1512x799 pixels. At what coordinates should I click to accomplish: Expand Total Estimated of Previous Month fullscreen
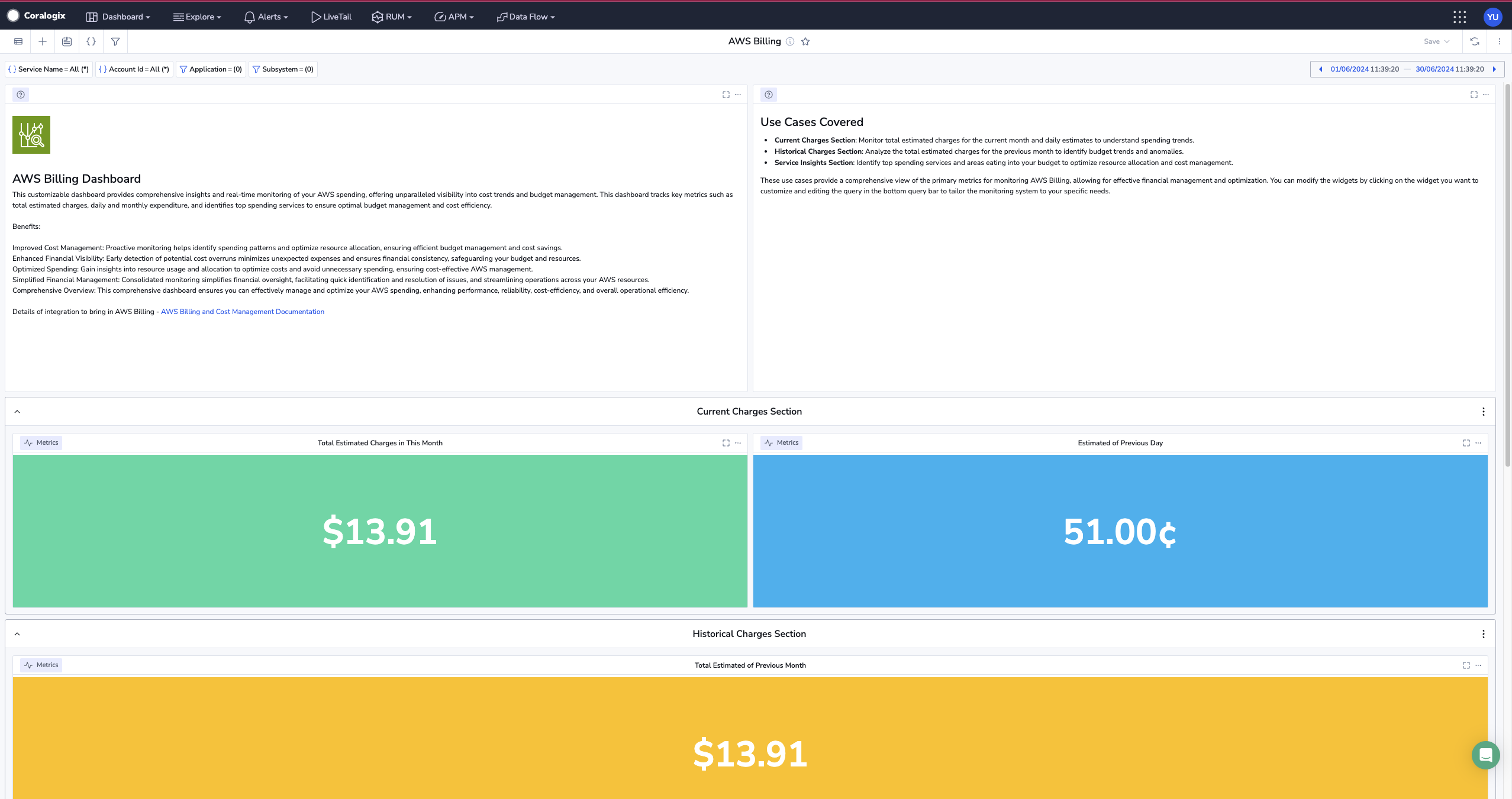tap(1466, 665)
